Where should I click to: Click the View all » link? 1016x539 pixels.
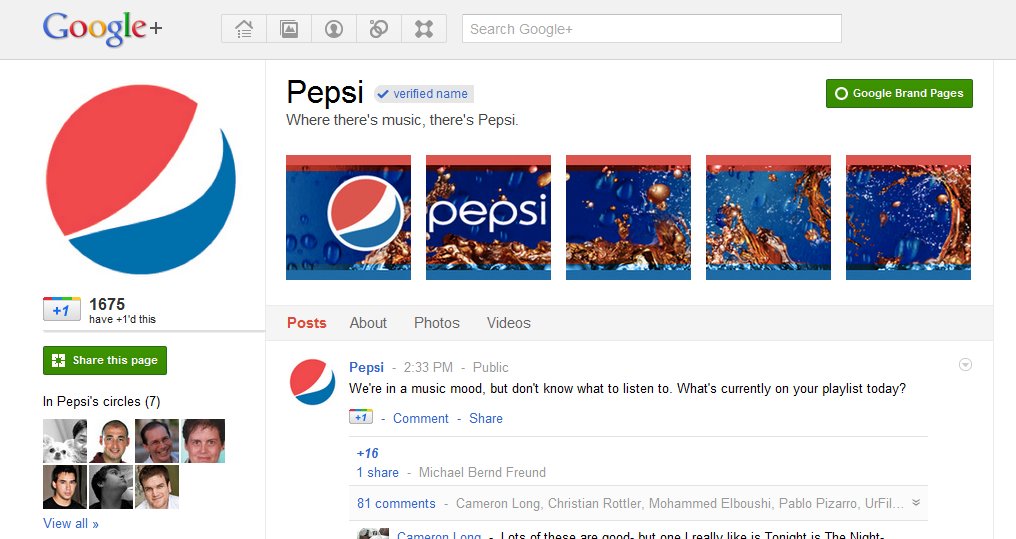tap(71, 523)
